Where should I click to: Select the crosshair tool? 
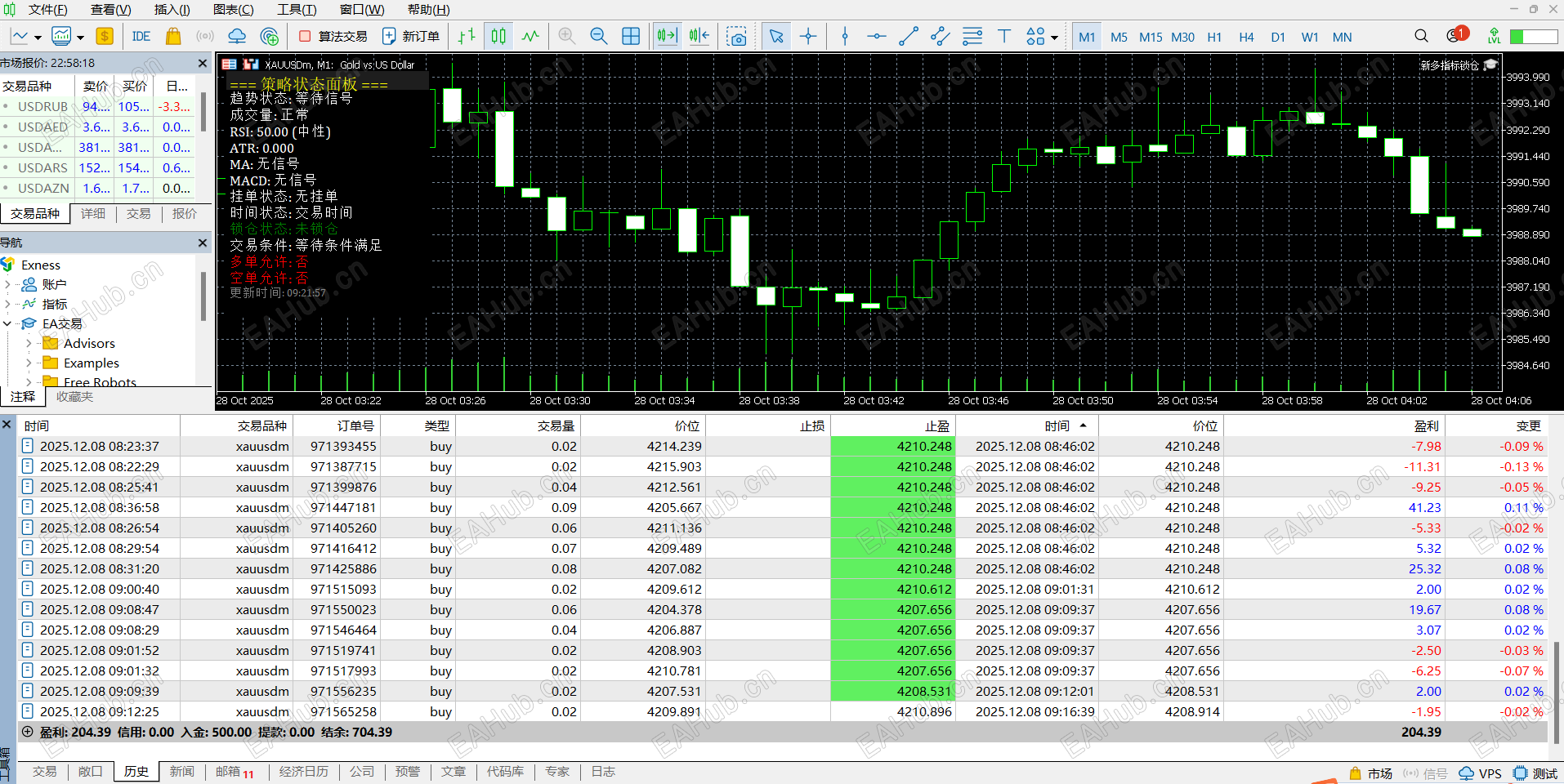pos(808,36)
